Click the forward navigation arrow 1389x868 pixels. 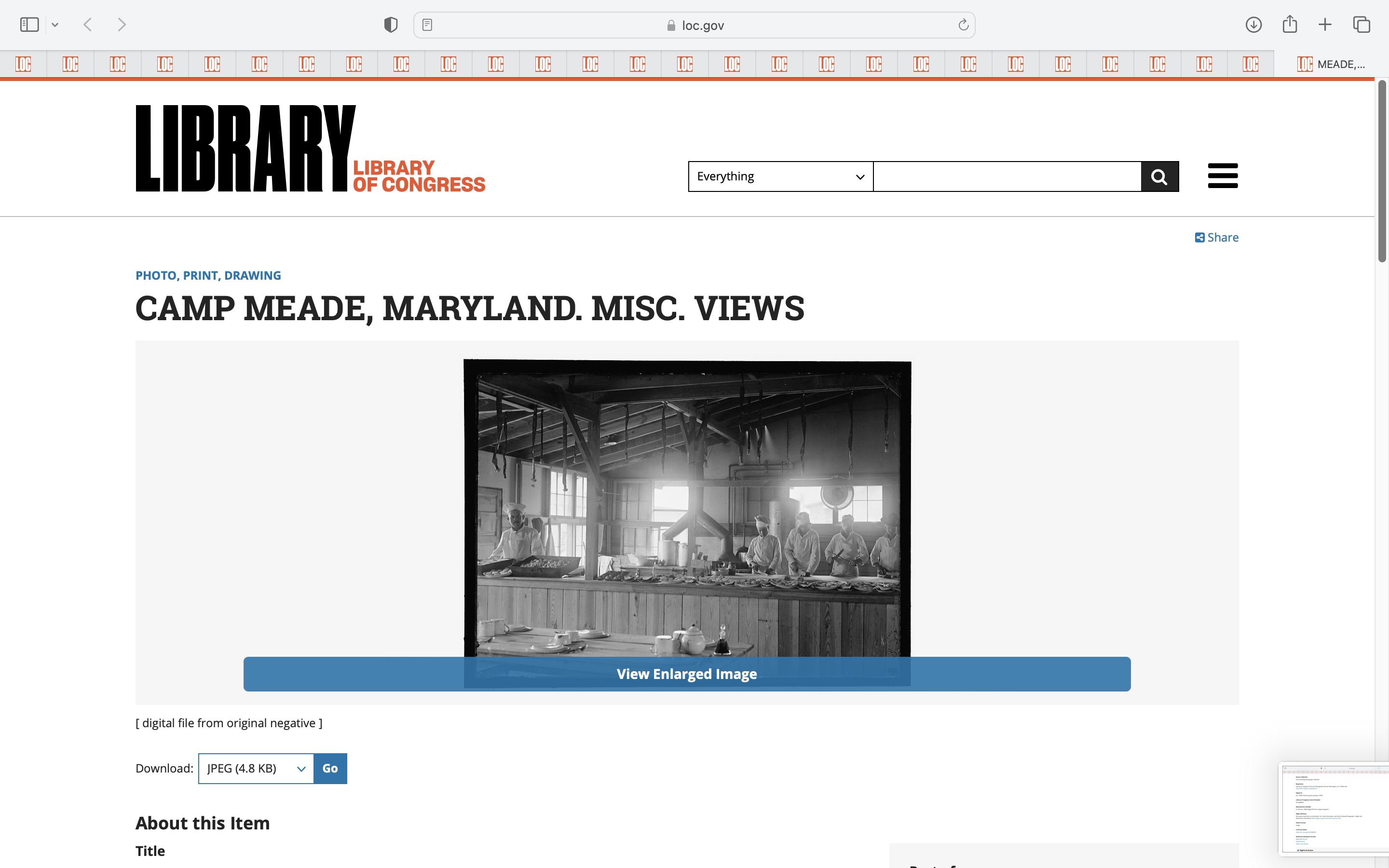tap(121, 25)
